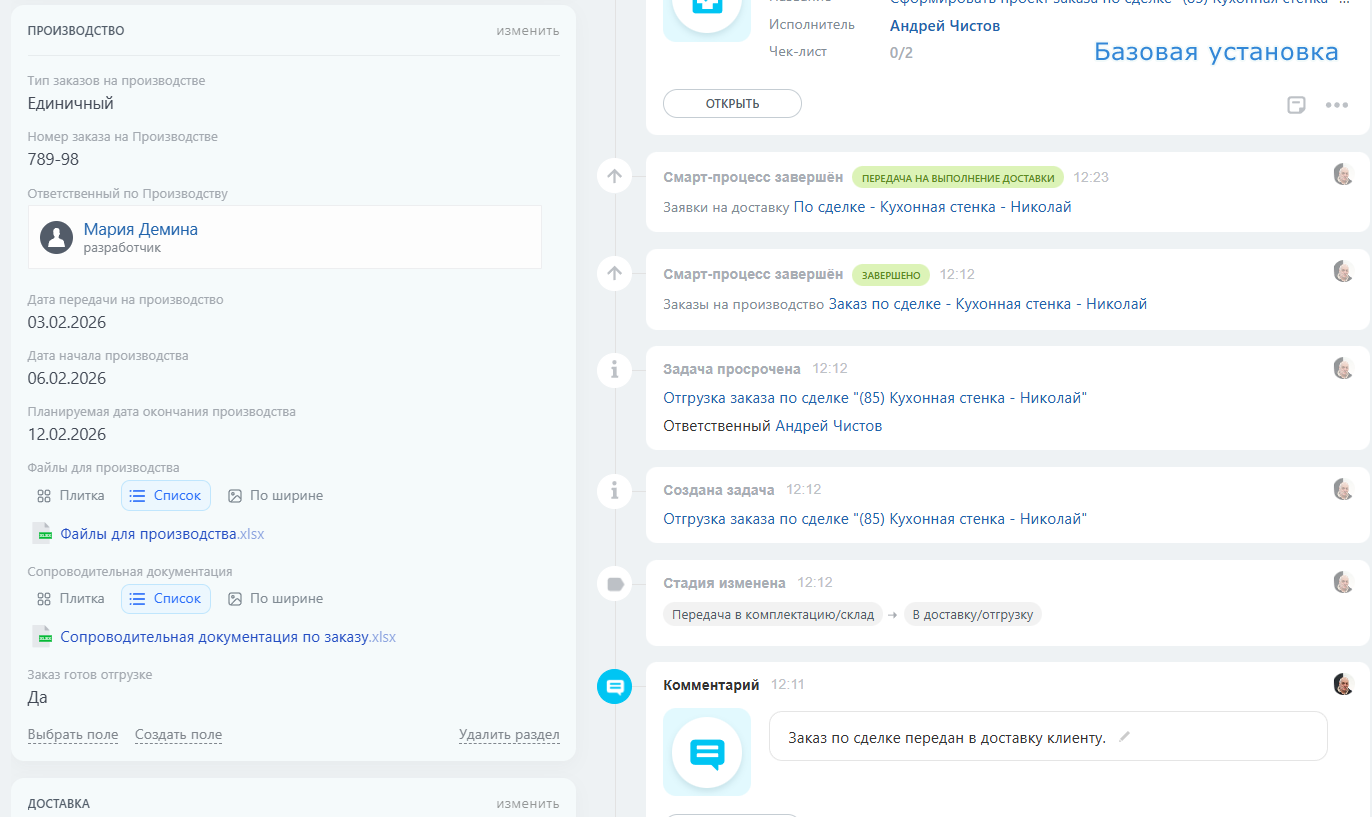Switch Сопроводительная документация to Список view

[166, 598]
